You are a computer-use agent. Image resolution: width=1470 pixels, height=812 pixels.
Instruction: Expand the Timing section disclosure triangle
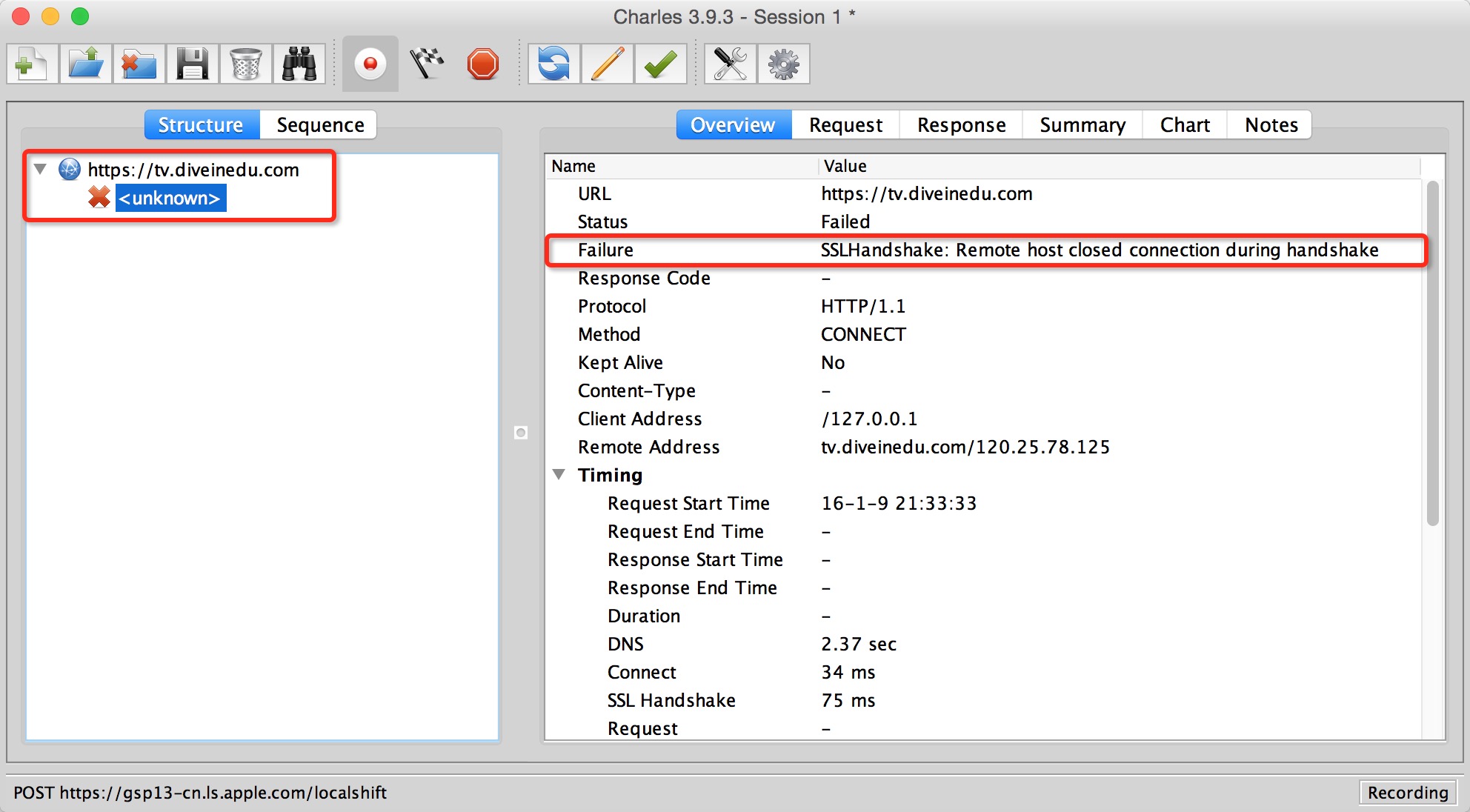point(562,475)
